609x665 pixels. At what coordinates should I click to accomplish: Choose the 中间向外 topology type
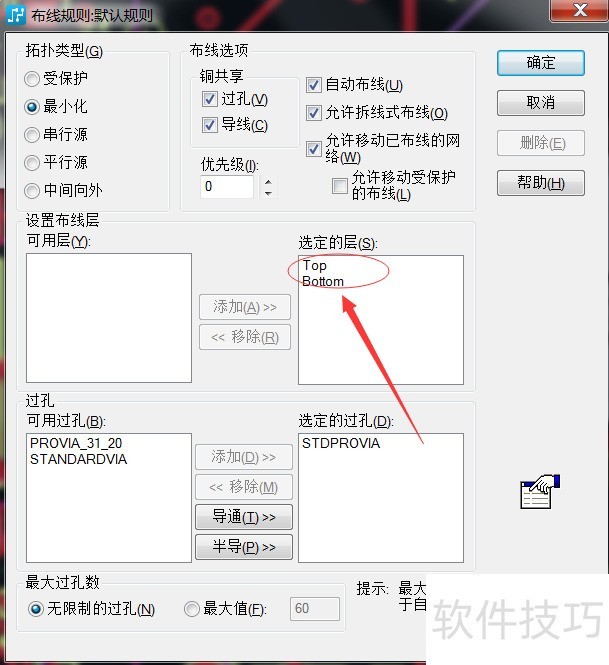pos(32,191)
